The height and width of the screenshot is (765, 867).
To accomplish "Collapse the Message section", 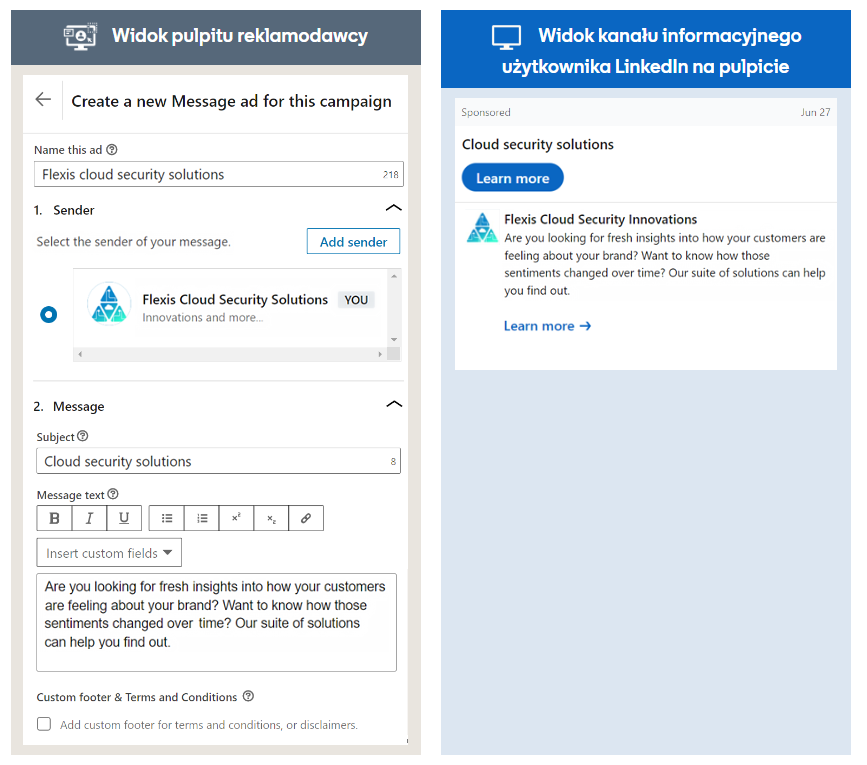I will 393,405.
